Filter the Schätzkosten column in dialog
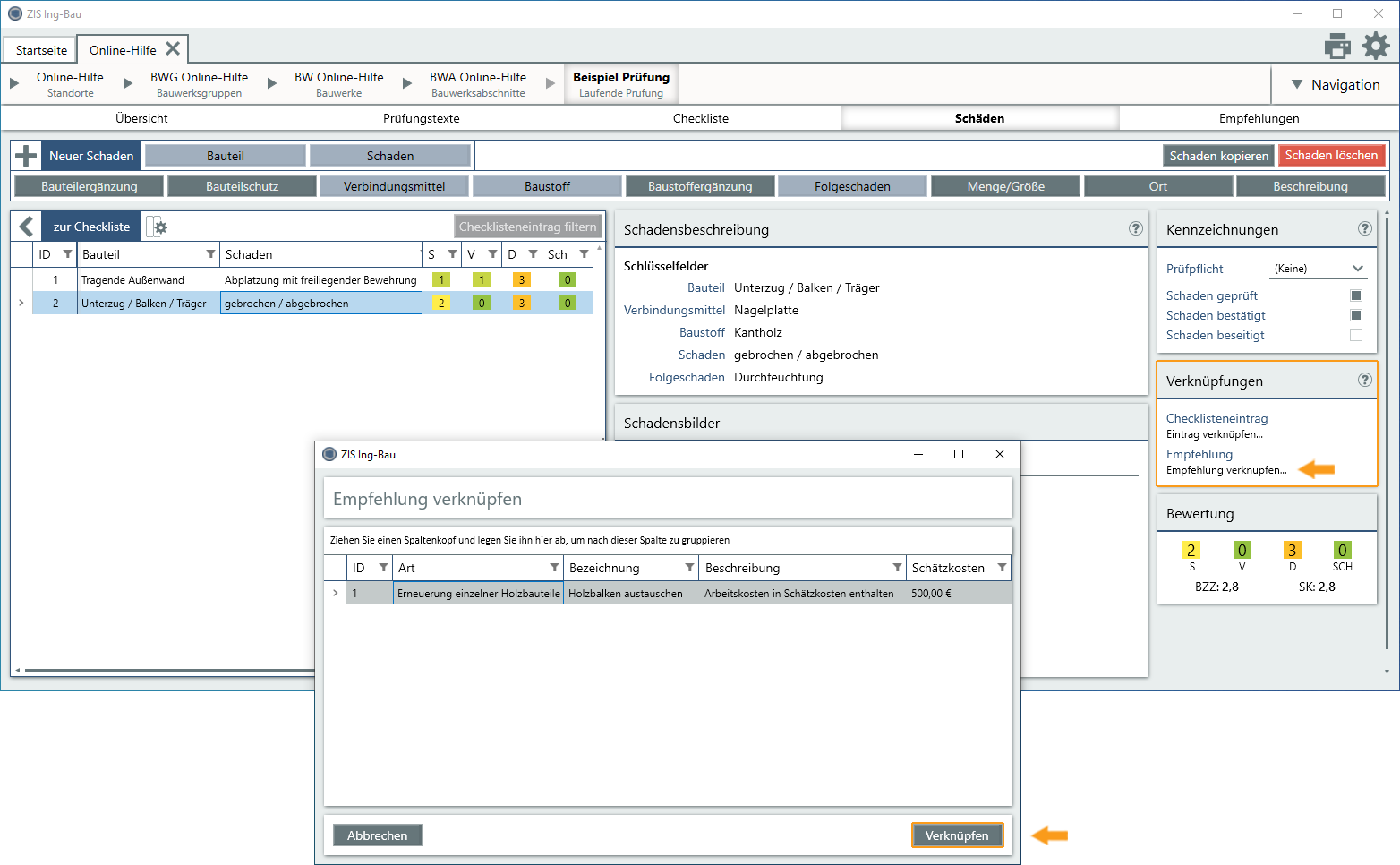The image size is (1400, 865). (1002, 568)
